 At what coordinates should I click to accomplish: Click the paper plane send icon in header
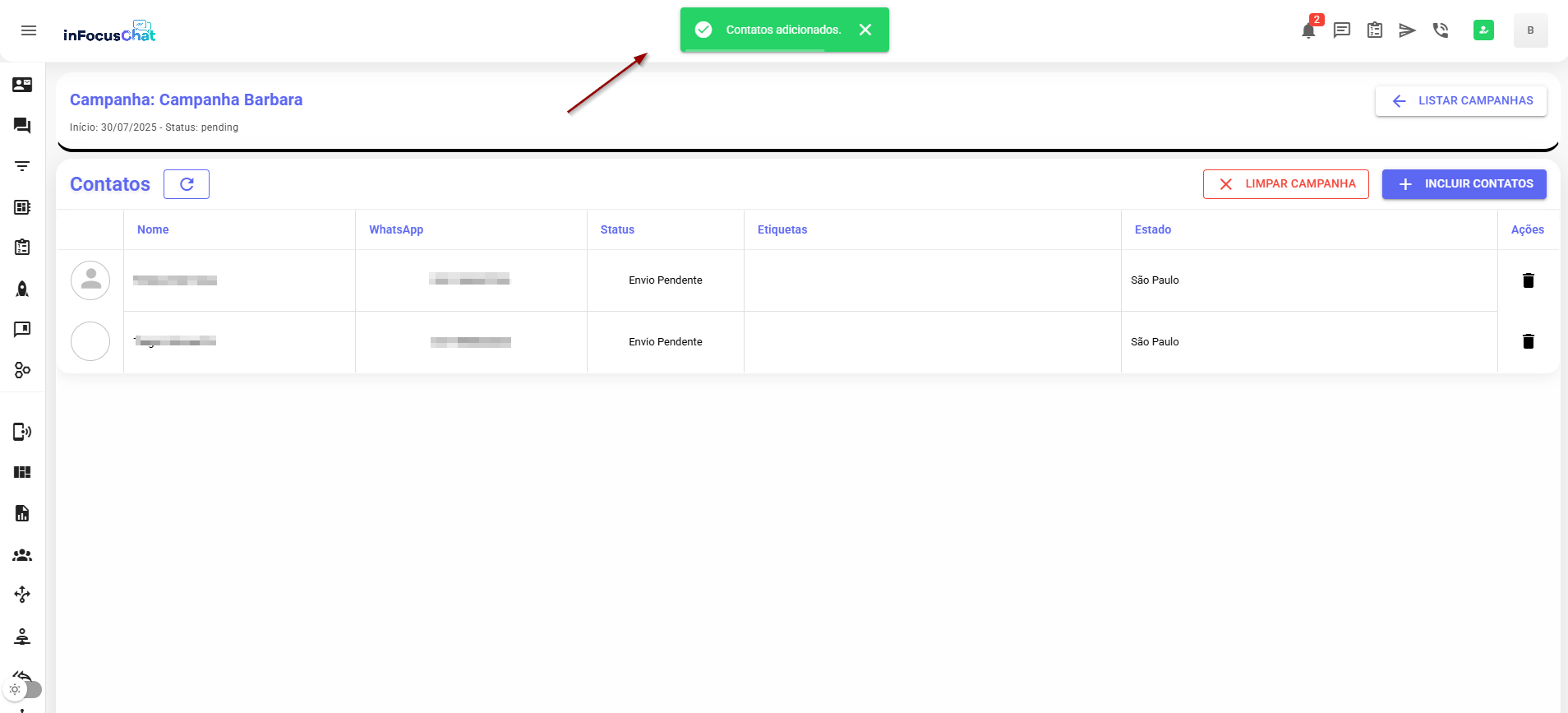point(1407,30)
